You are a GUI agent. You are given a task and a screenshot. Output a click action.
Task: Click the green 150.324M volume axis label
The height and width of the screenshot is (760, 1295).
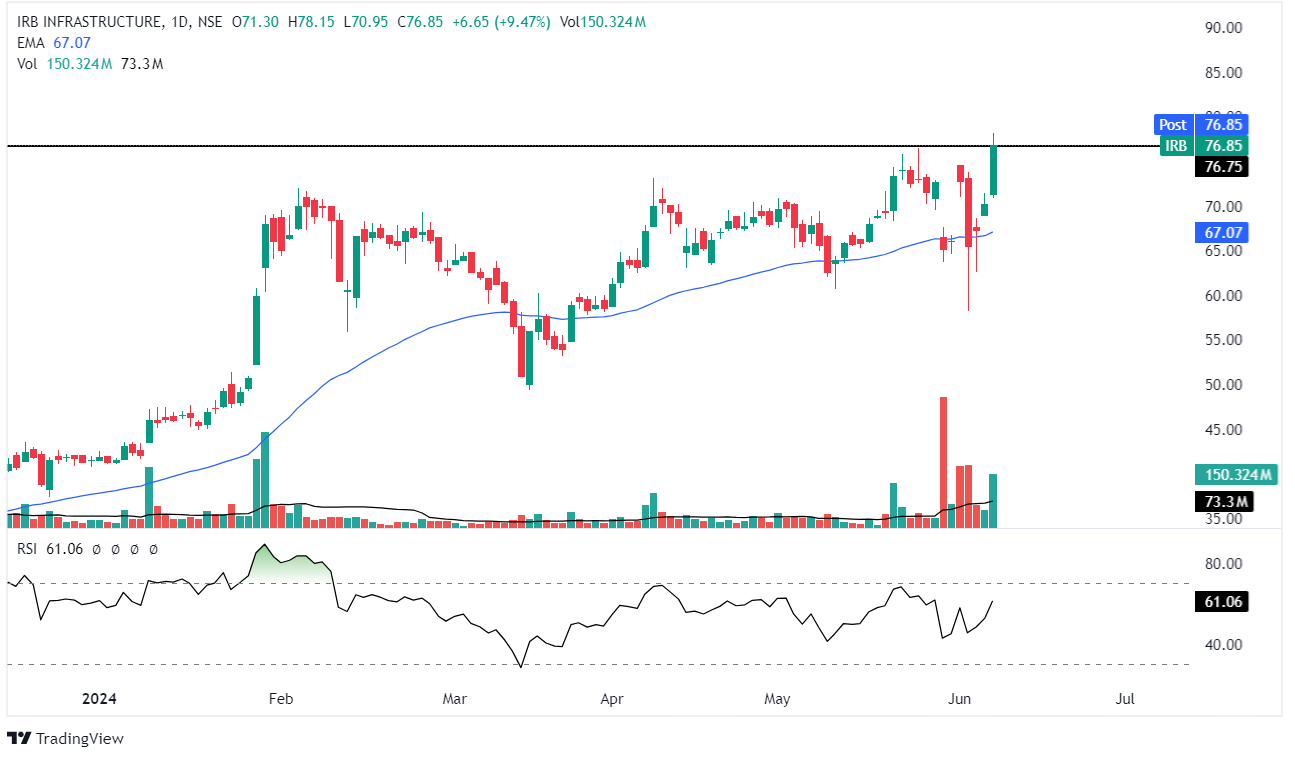point(1236,474)
